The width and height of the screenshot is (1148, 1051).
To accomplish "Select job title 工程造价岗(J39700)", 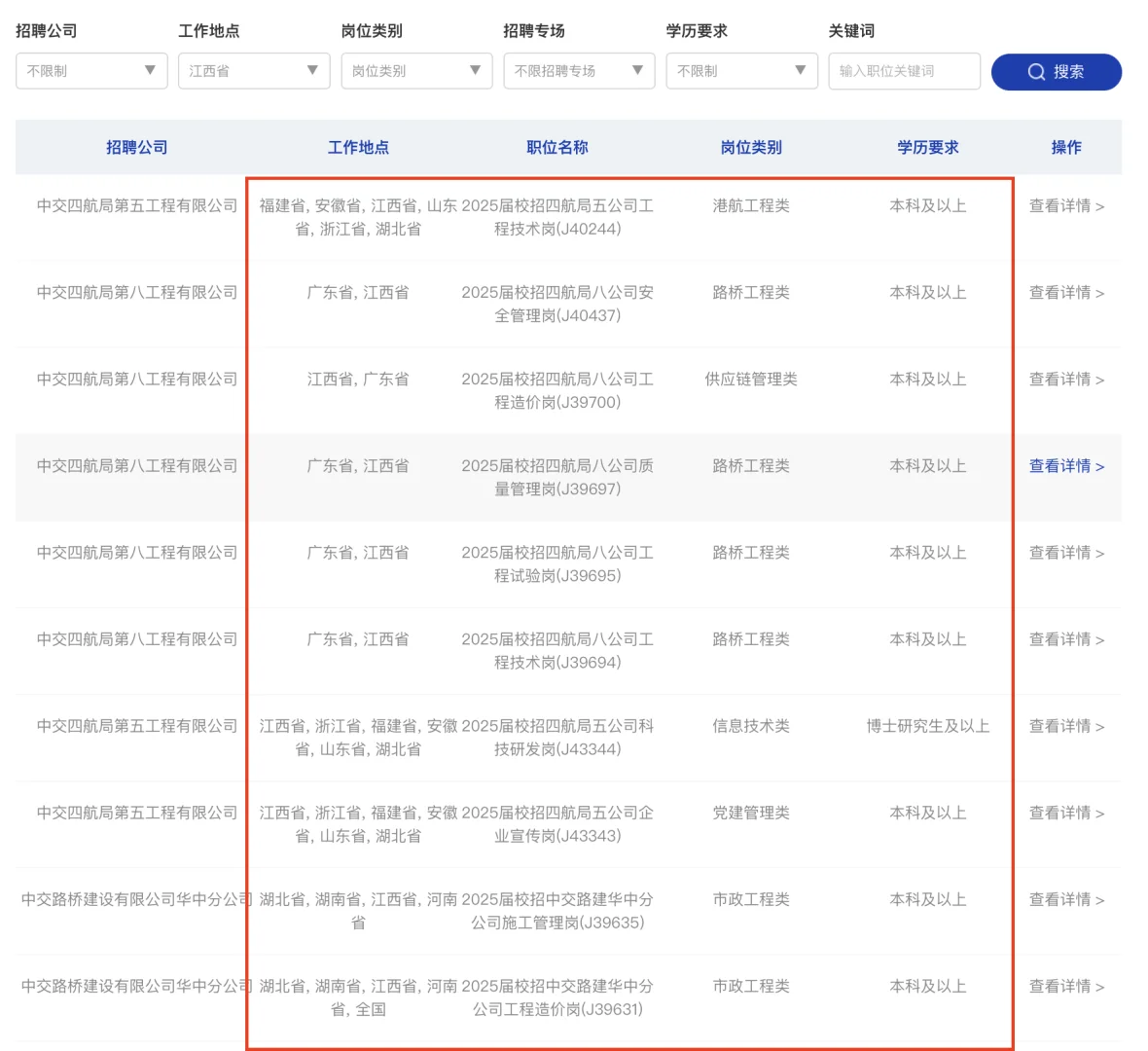I will tap(557, 390).
